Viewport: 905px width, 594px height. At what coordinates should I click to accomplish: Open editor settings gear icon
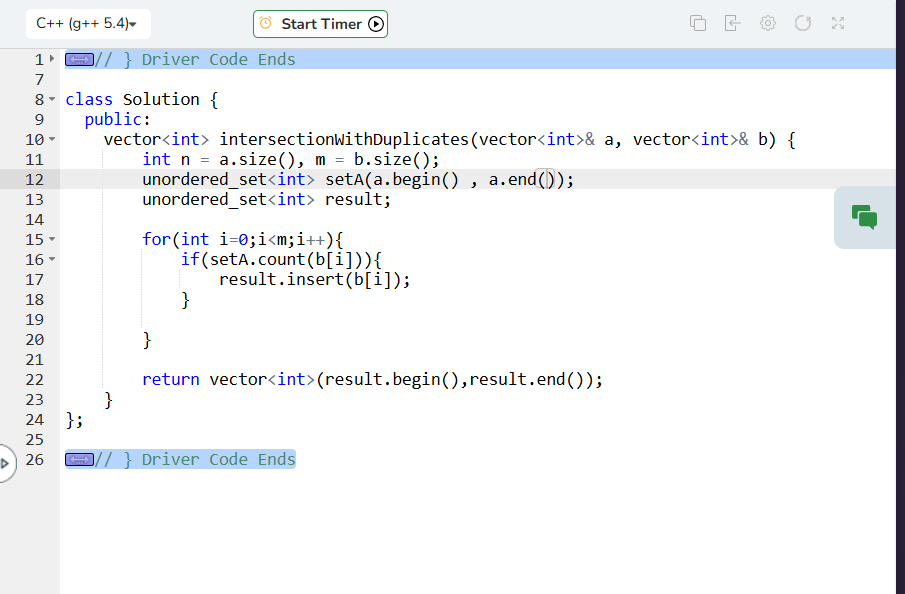click(x=768, y=24)
